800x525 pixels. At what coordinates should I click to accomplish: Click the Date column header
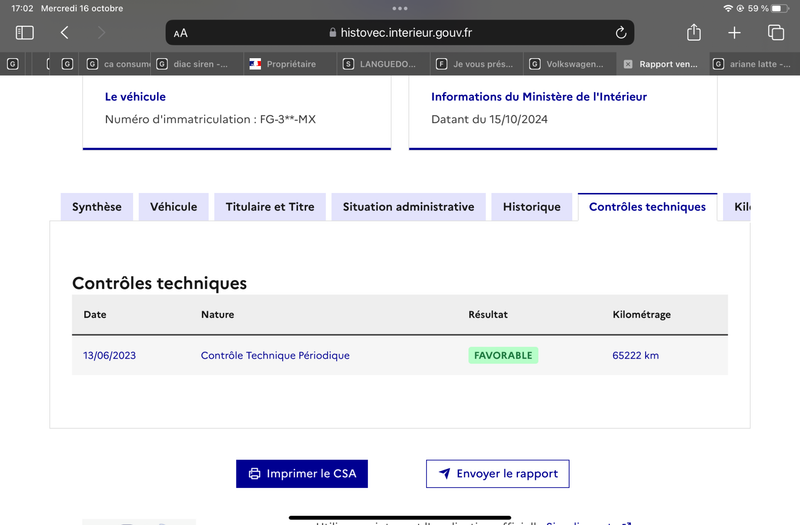[95, 314]
